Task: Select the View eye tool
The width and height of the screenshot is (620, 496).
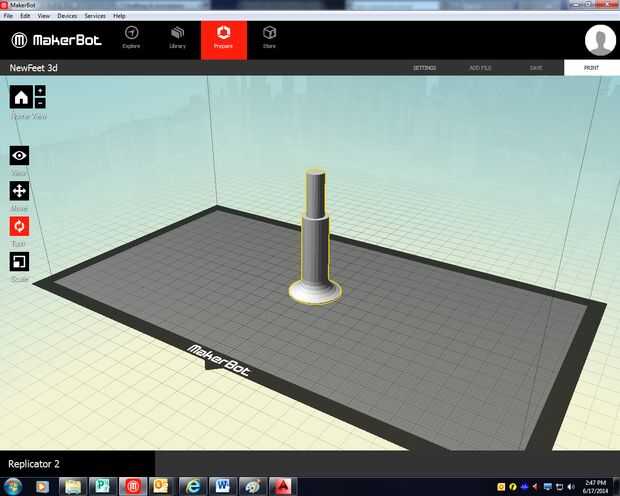Action: tap(19, 155)
